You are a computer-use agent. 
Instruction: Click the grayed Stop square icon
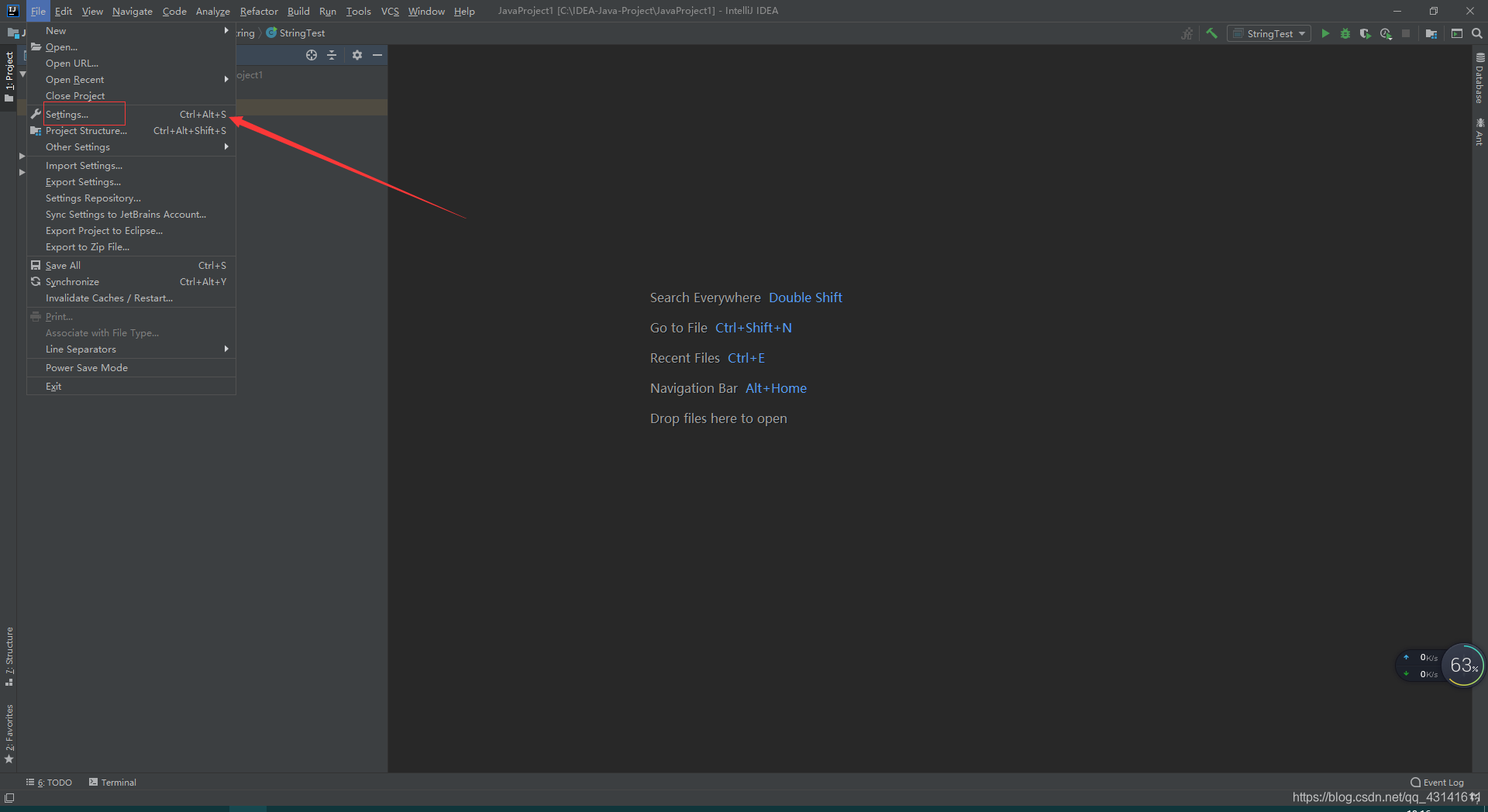[x=1406, y=33]
